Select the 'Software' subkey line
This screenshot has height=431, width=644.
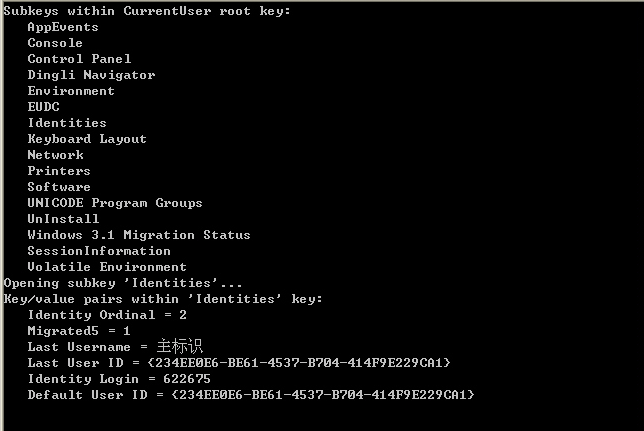(x=59, y=187)
